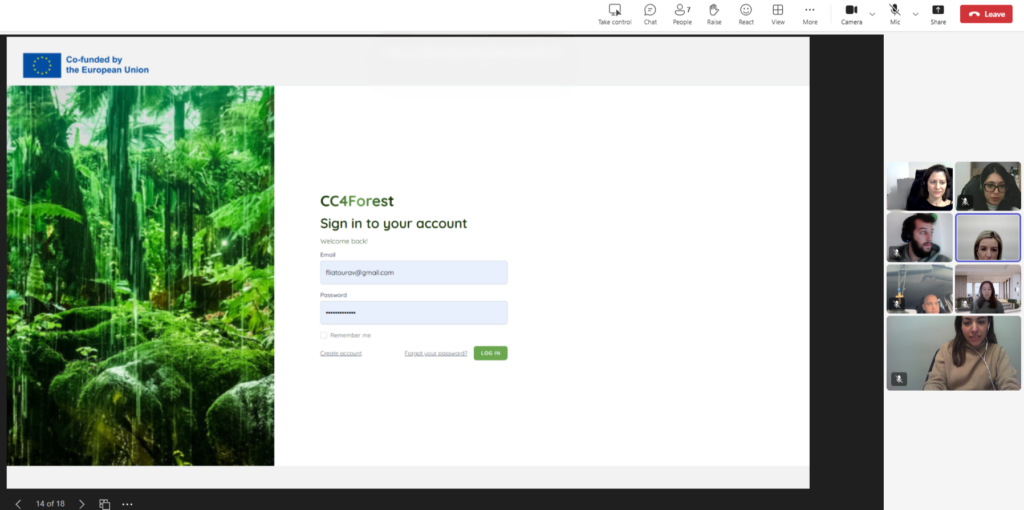Advance to the next slide
The width and height of the screenshot is (1024, 510).
[x=82, y=503]
